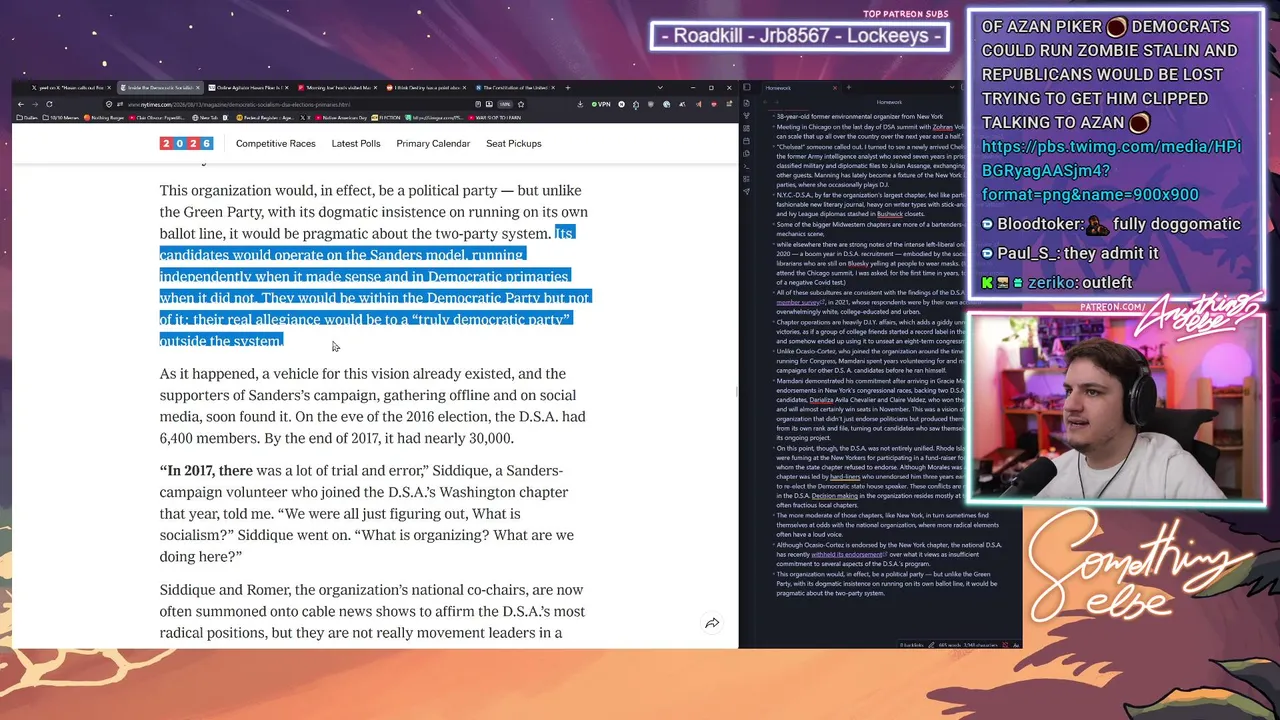Open the 'withheld its endorsement' link in Obsidian
Viewport: 1280px width, 720px height.
tap(847, 554)
